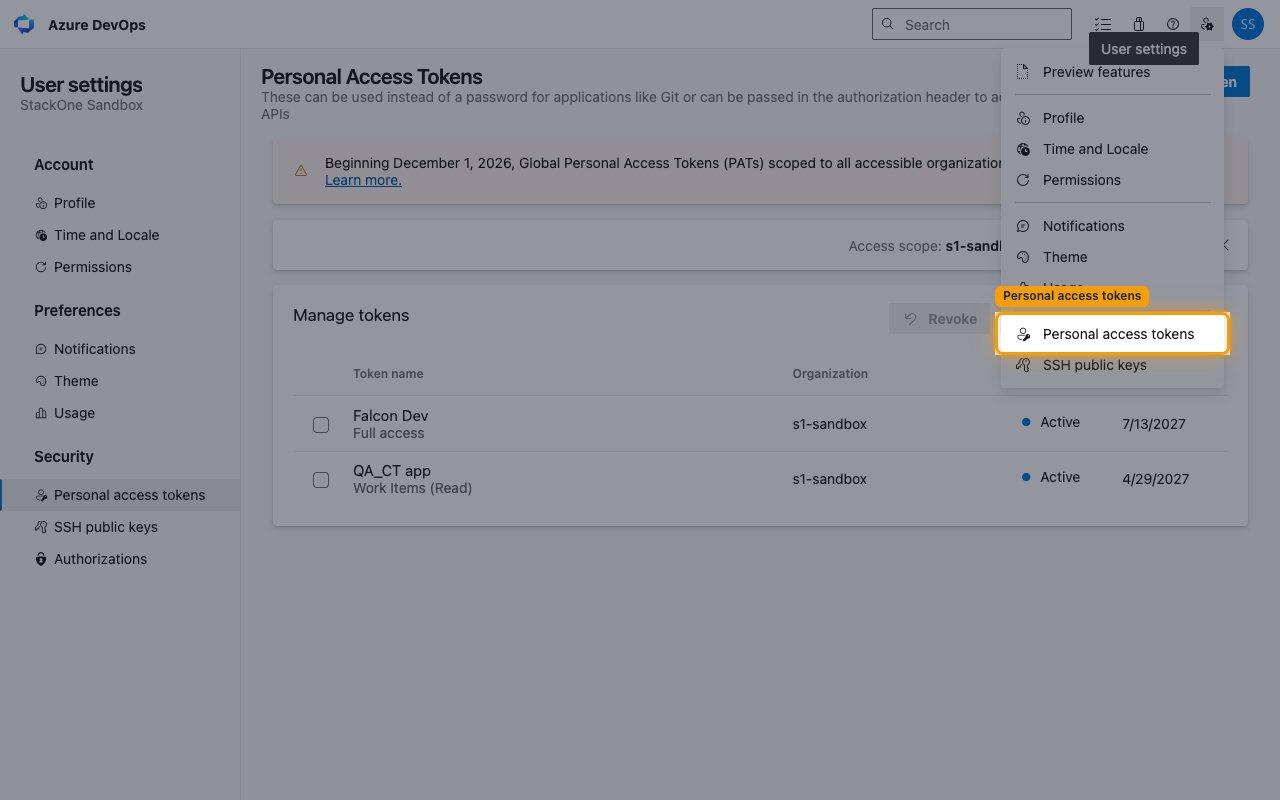This screenshot has height=800, width=1280.
Task: Select the Falcon Dev token checkbox
Action: click(321, 425)
